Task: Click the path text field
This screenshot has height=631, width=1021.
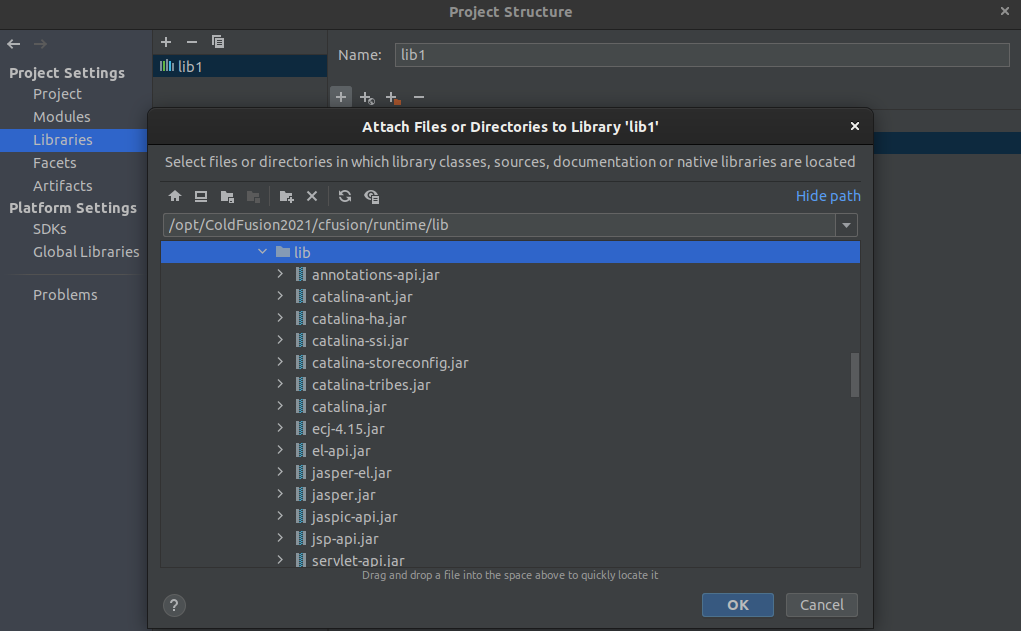Action: 499,225
